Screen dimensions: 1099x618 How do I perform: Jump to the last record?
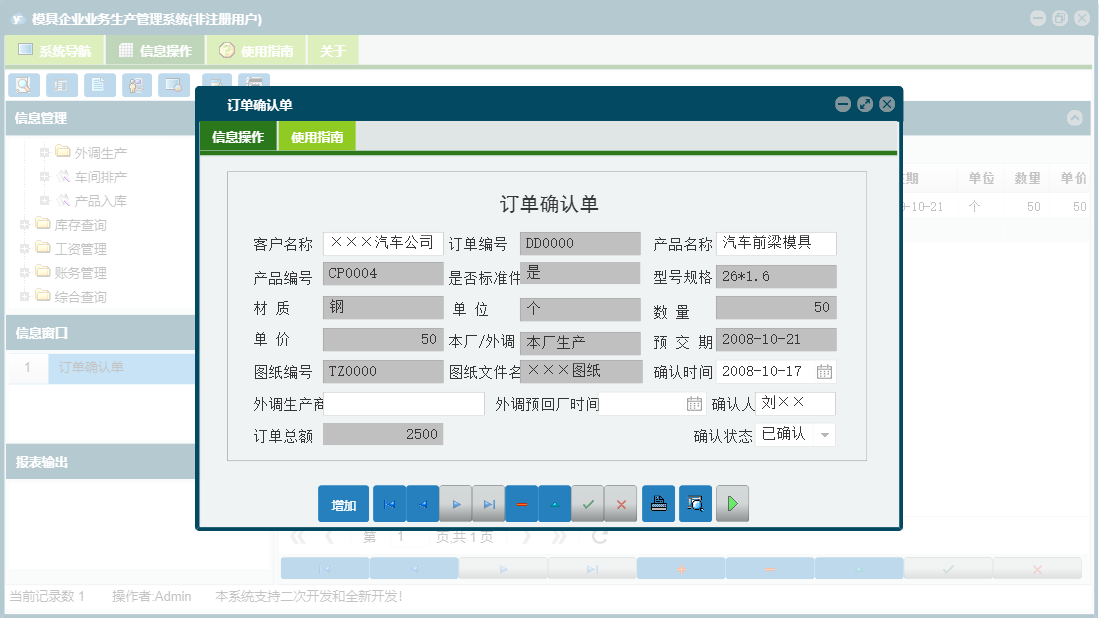pos(489,503)
